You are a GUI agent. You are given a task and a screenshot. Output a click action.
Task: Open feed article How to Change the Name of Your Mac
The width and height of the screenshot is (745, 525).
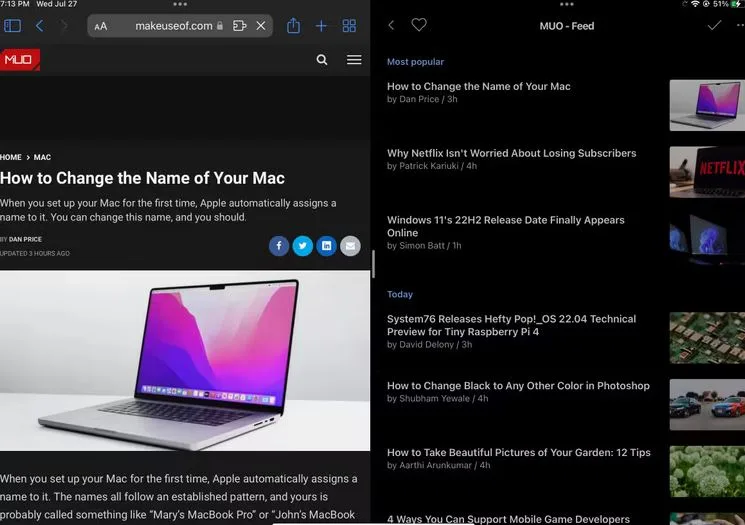(478, 86)
